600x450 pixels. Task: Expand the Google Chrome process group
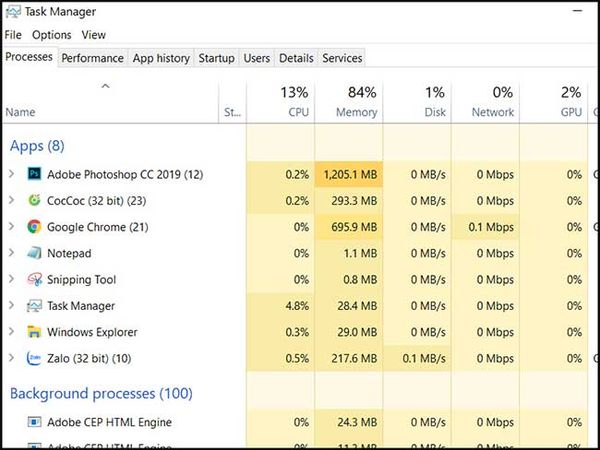pos(11,227)
